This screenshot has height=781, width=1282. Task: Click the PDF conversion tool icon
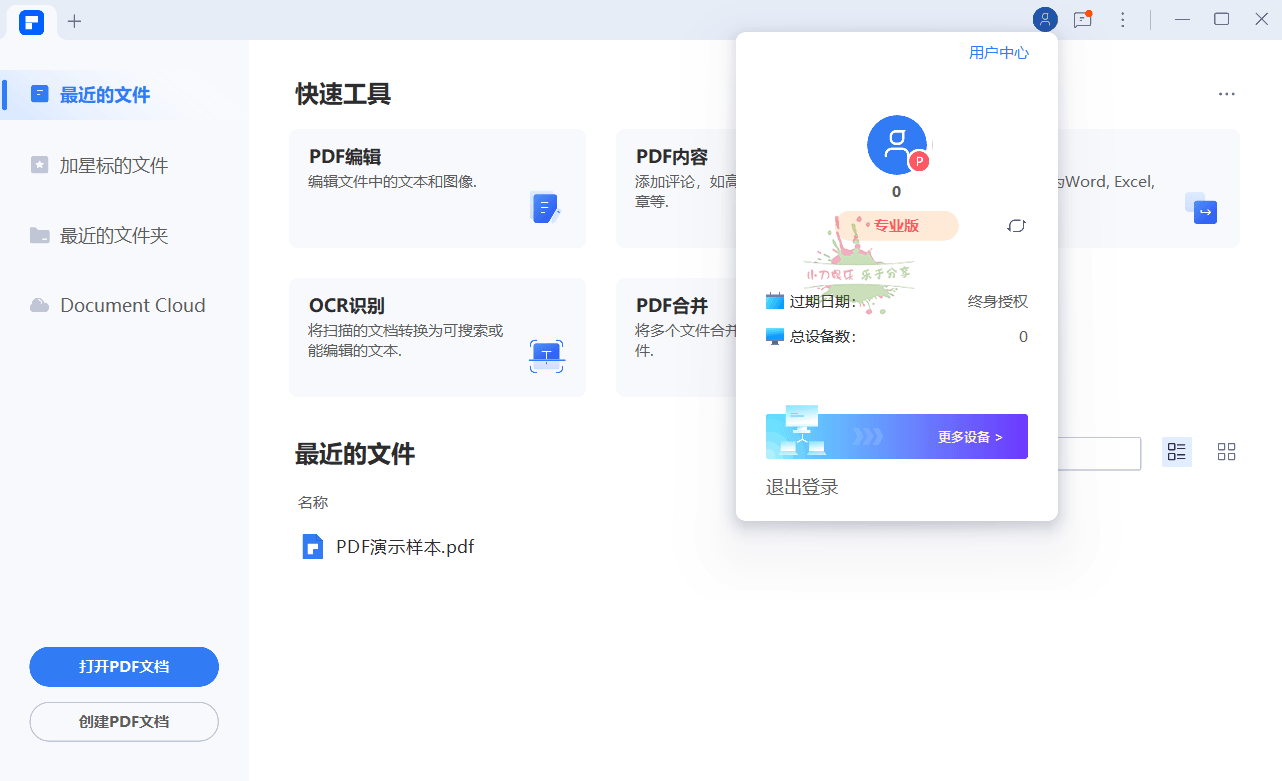coord(1200,208)
